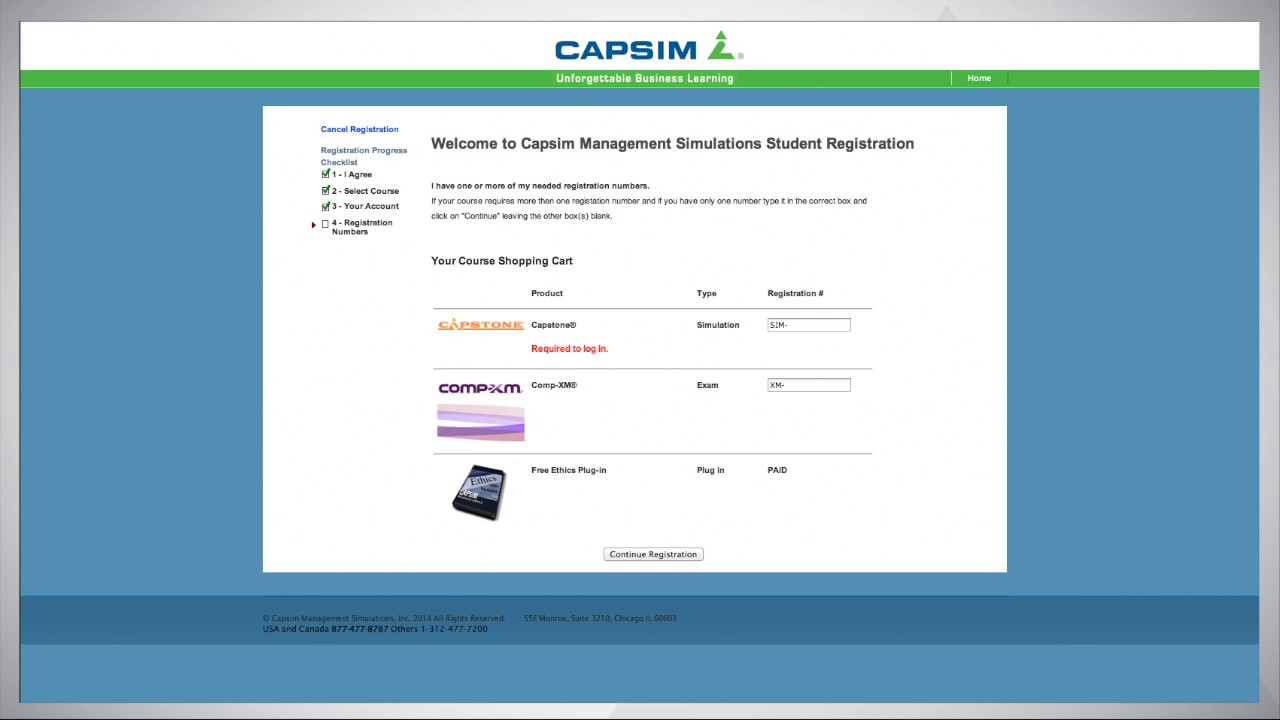Select the 'Required to log in.' text
1280x720 pixels.
coord(569,349)
